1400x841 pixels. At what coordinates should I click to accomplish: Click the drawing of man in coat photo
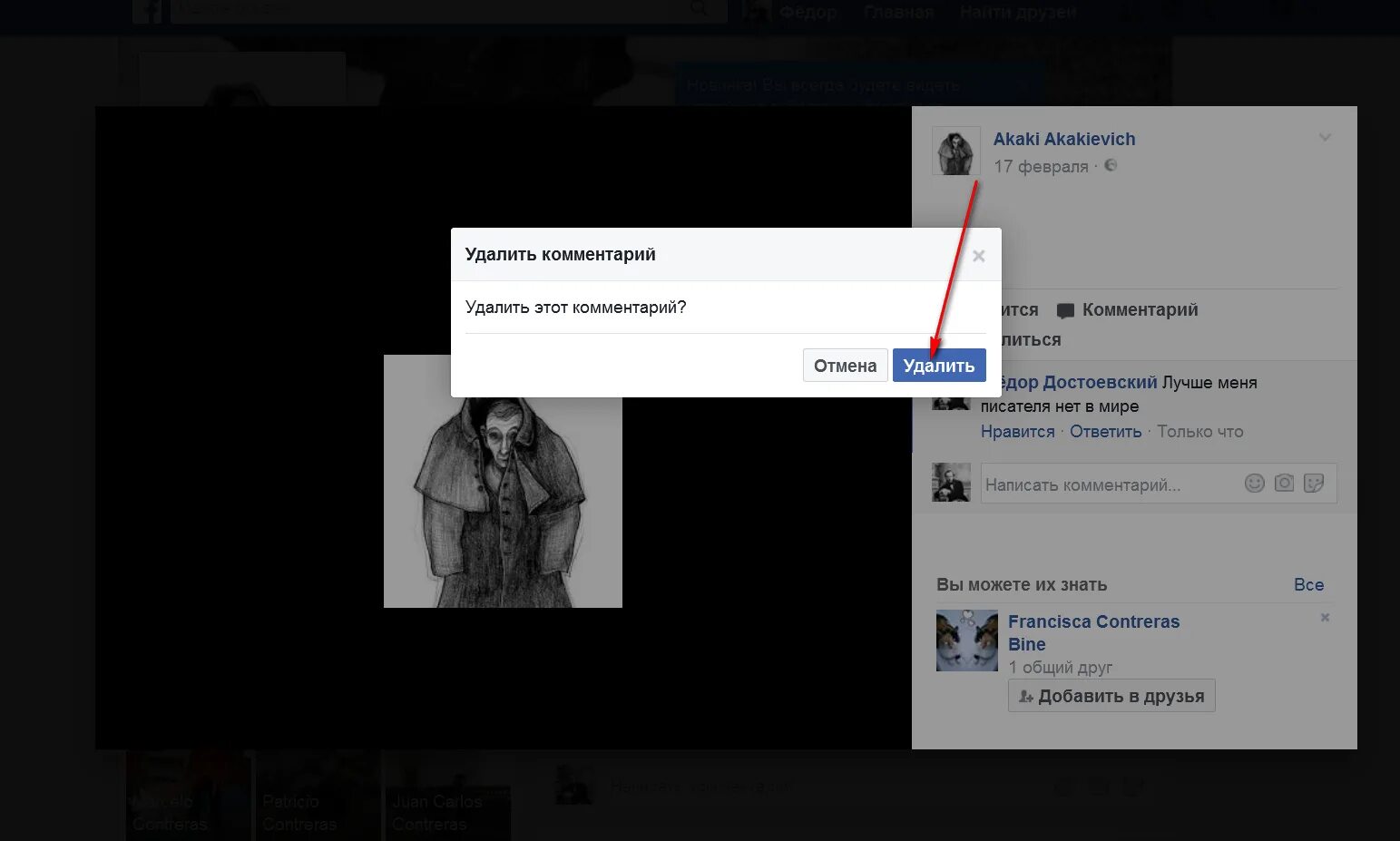click(503, 504)
